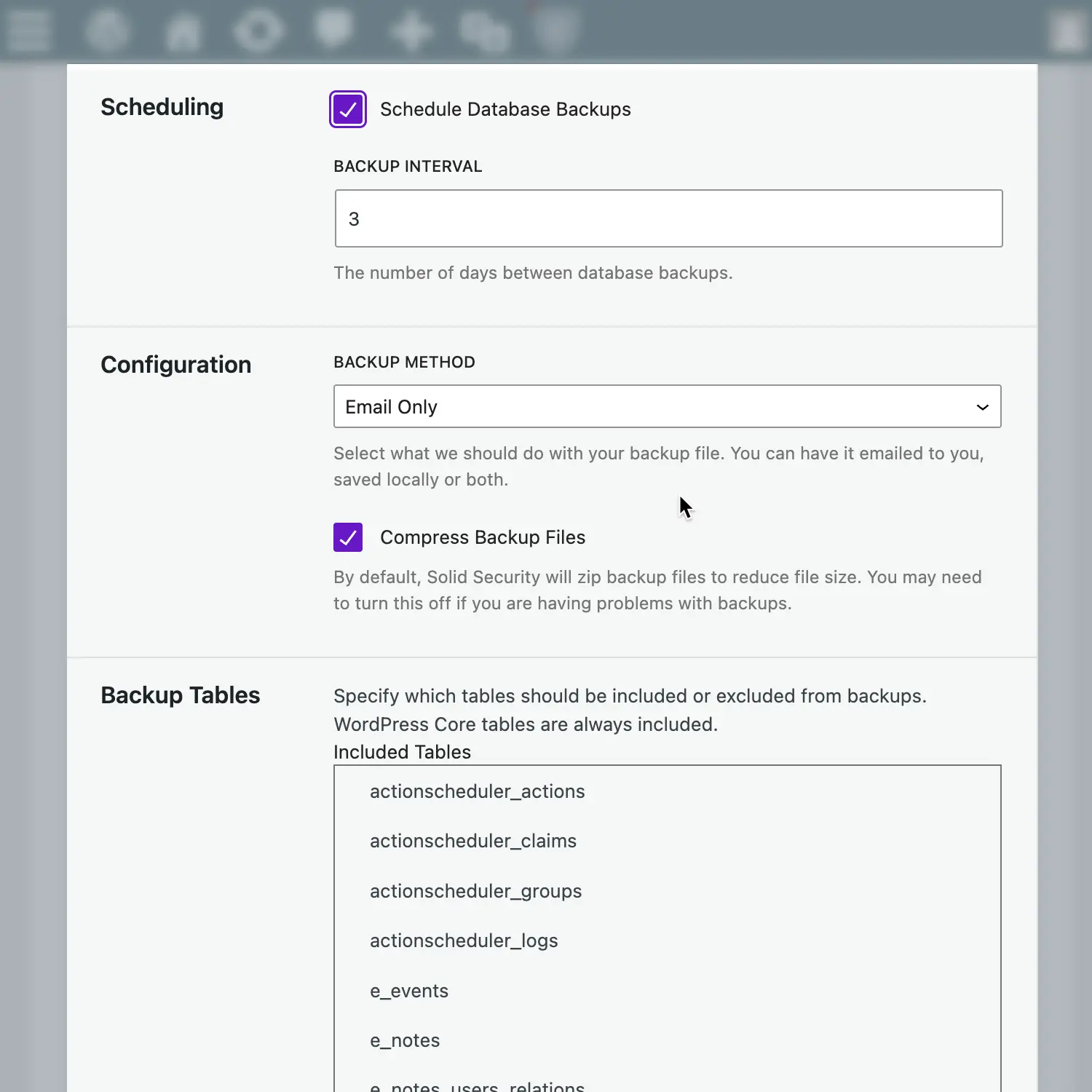Select e_events table in the list
Viewport: 1092px width, 1092px height.
tap(408, 991)
